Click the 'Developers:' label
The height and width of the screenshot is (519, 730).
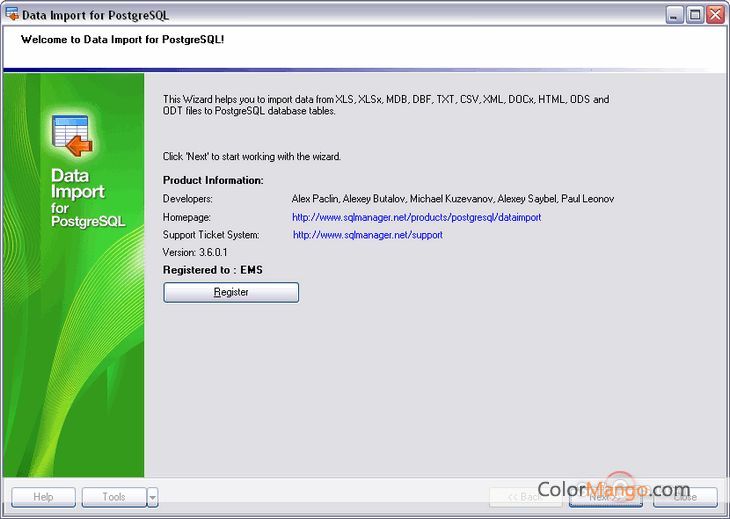click(188, 199)
